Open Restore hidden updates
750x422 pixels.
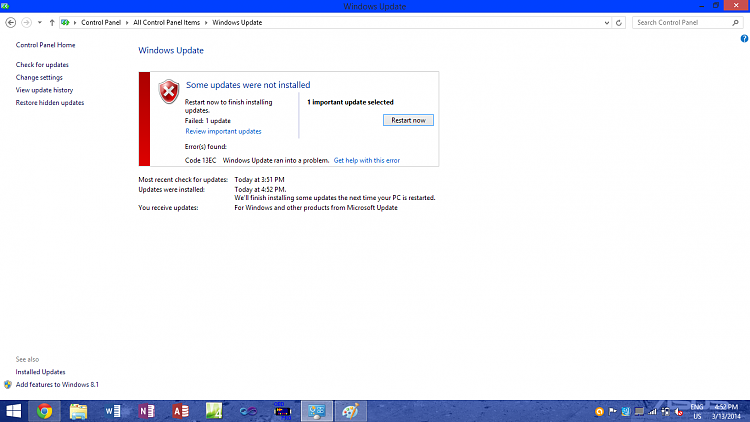50,103
